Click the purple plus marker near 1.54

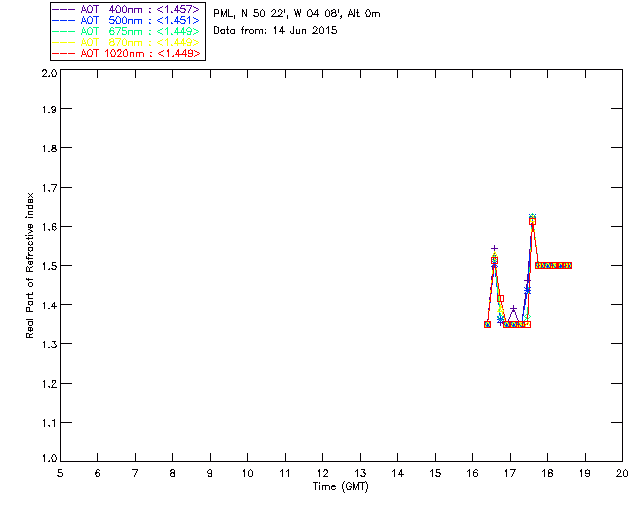coord(494,248)
